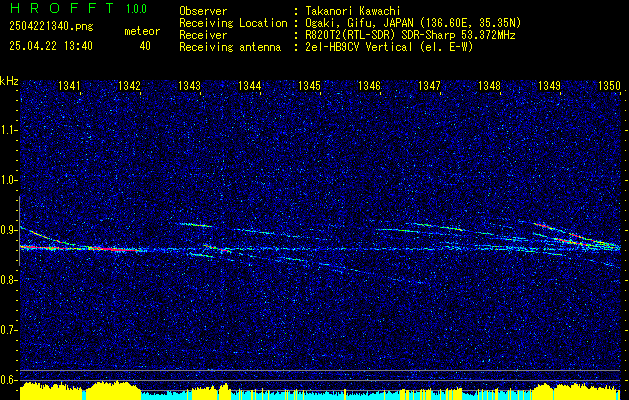Click the date stamp 25.04.22 13:40
The height and width of the screenshot is (400, 629).
tap(51, 46)
